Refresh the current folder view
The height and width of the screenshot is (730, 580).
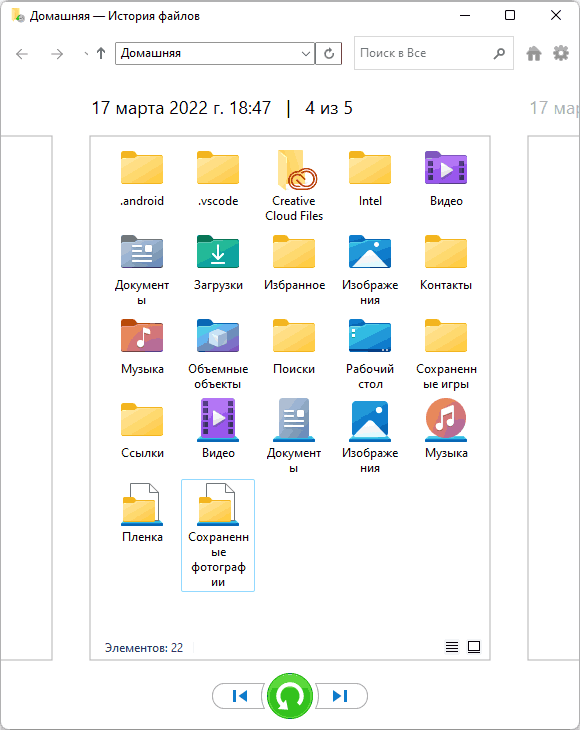pyautogui.click(x=329, y=54)
